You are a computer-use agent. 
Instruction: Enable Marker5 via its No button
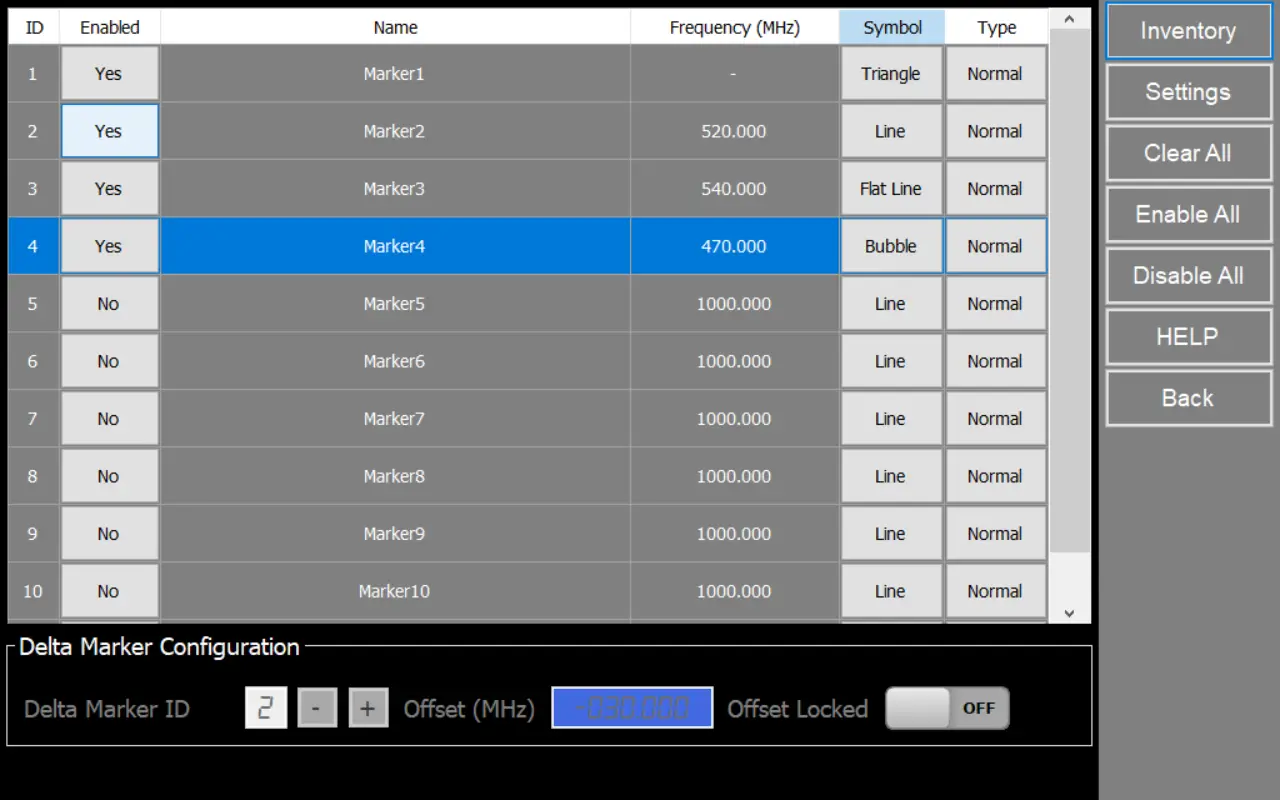coord(109,304)
